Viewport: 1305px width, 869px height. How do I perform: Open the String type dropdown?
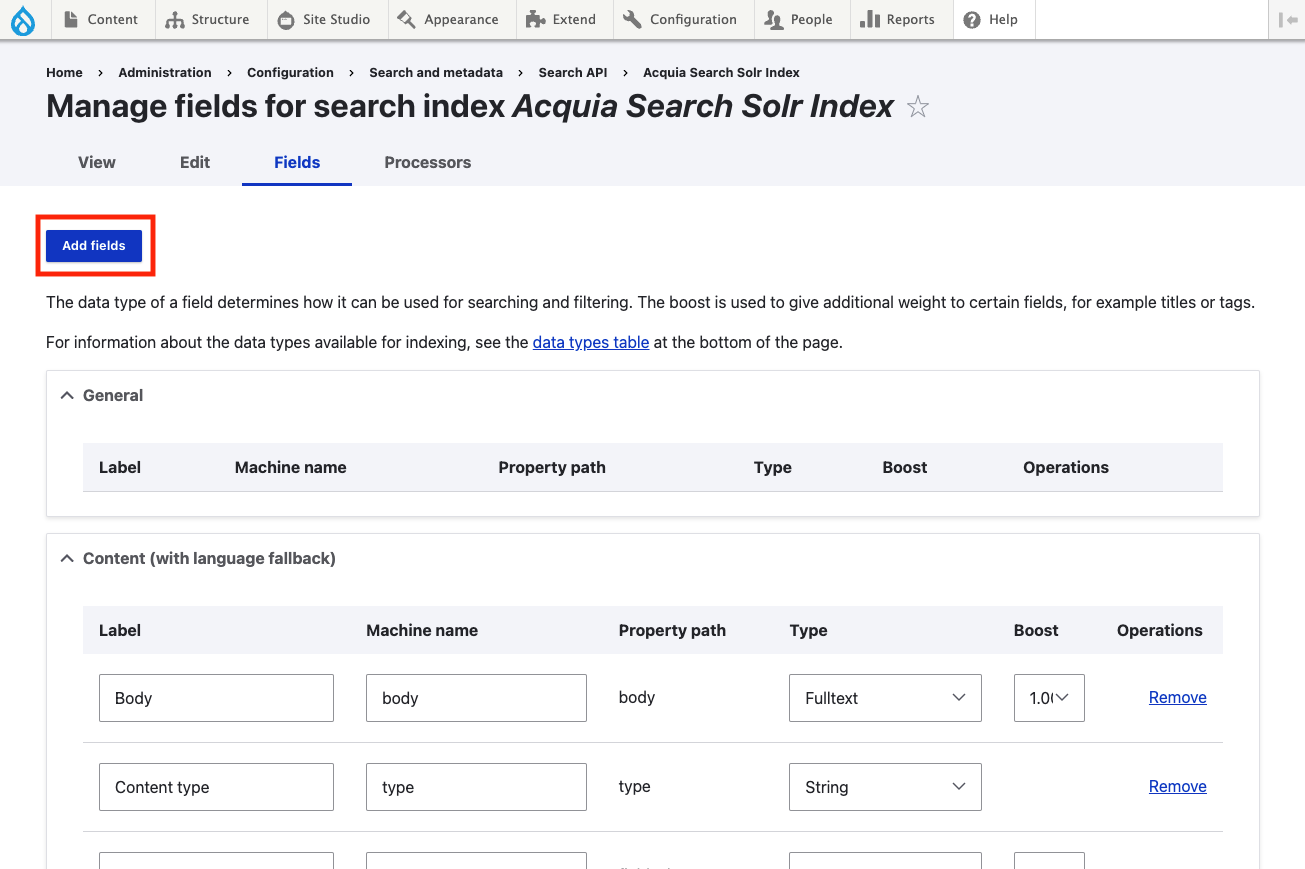pos(885,787)
